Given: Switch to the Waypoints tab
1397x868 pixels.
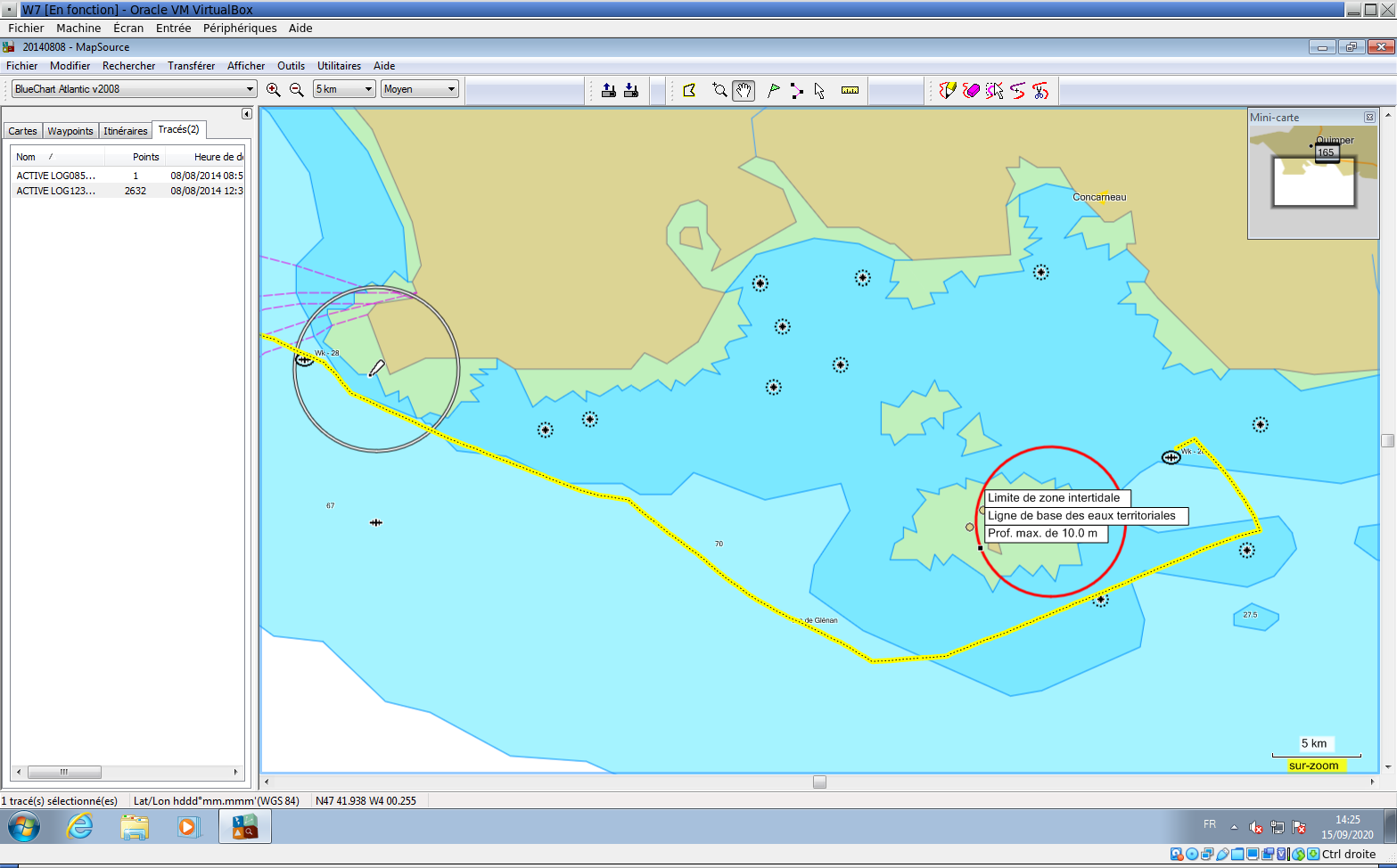Looking at the screenshot, I should [x=70, y=131].
